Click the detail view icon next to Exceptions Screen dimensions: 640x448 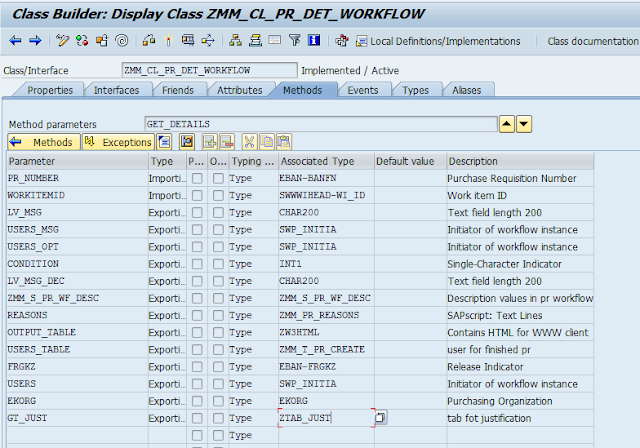tap(164, 142)
